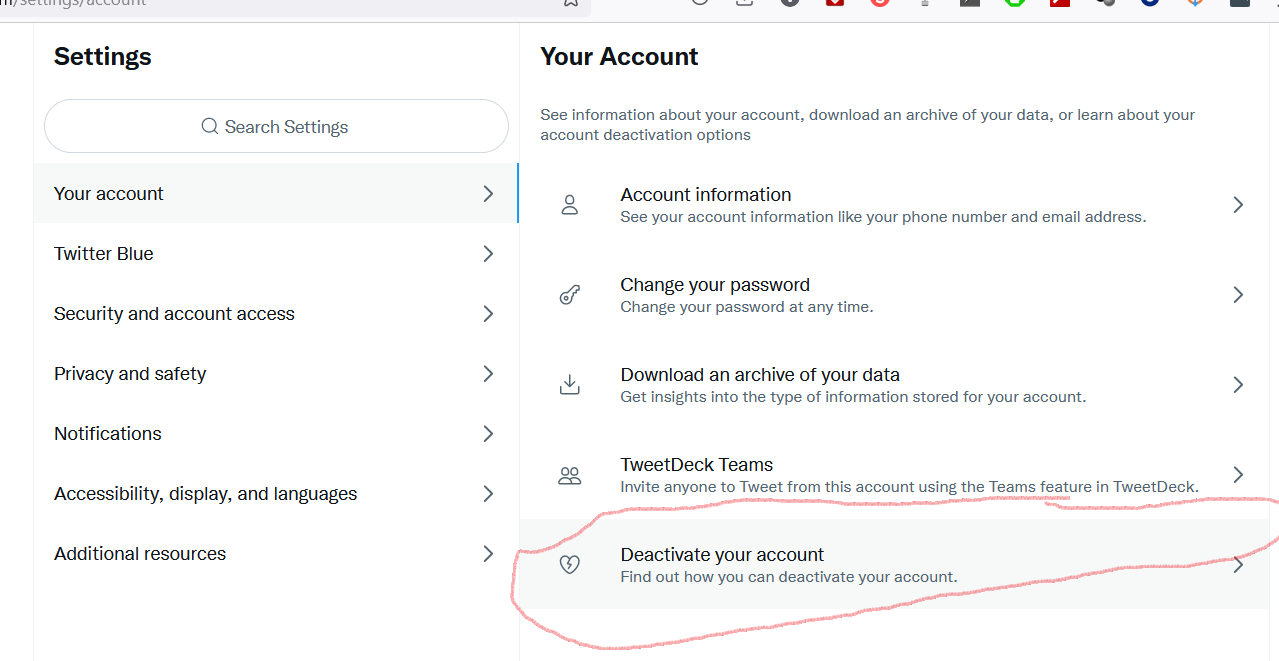Screen dimensions: 1279x661
Task: Click the chevron on Deactivate your account row
Action: (x=1238, y=565)
